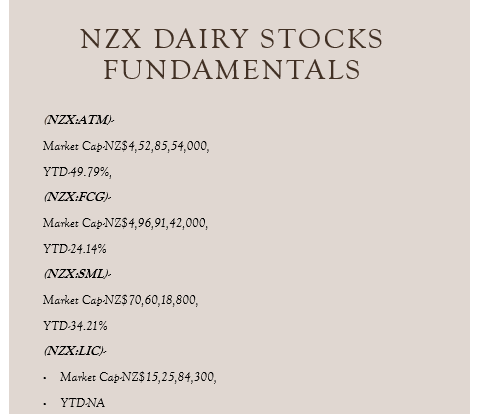Click the YTD-34.21% text line
Screen dimensions: 491x419
(75, 326)
